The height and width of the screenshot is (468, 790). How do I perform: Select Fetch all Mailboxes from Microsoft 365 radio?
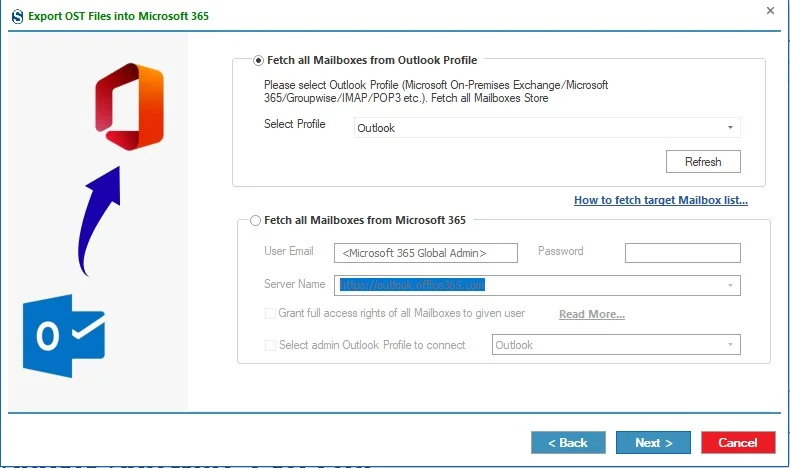tap(255, 220)
